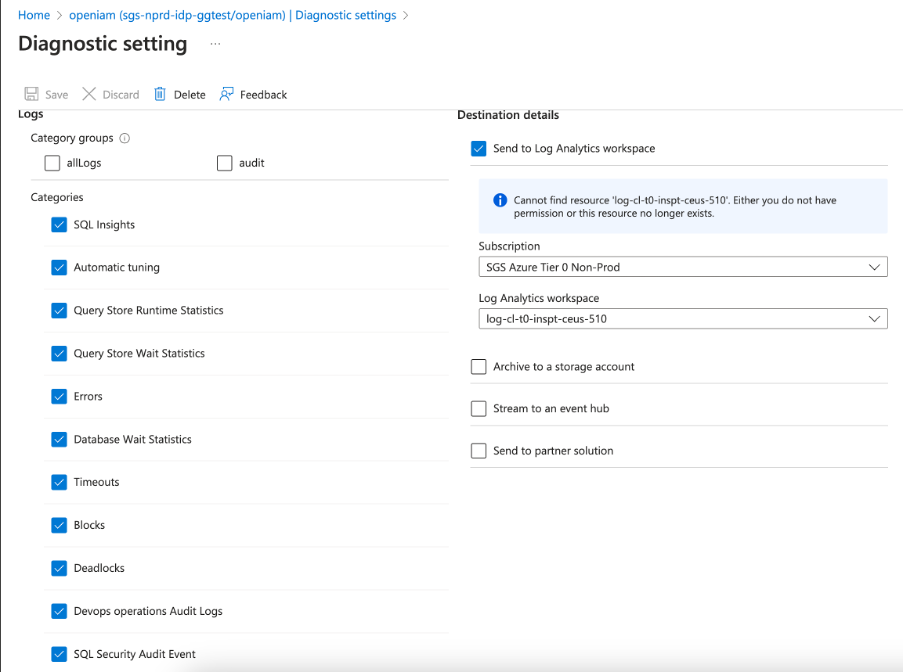The image size is (904, 672).
Task: Click the blue info icon in warning banner
Action: (x=500, y=200)
